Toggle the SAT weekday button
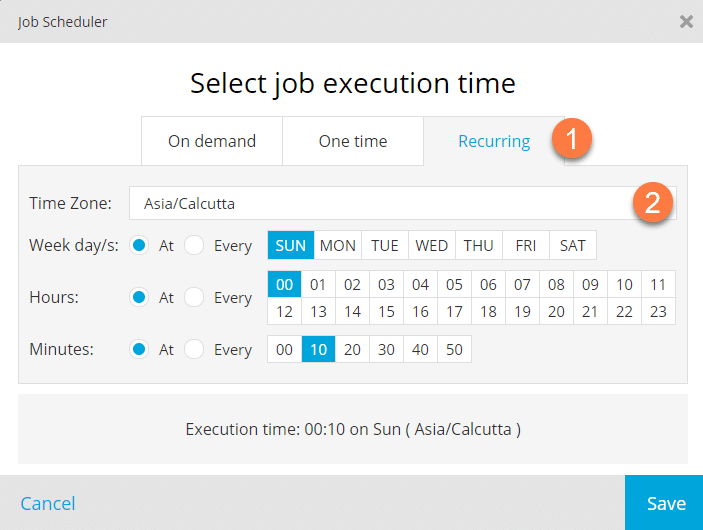This screenshot has width=703, height=530. [x=573, y=245]
